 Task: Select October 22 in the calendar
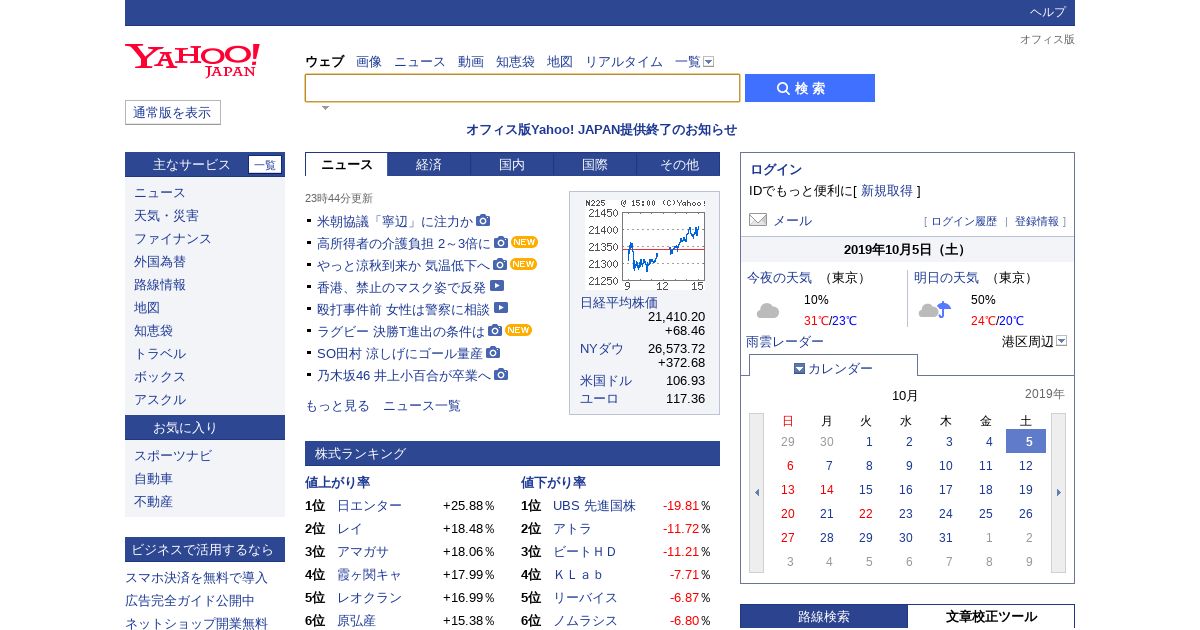point(866,514)
